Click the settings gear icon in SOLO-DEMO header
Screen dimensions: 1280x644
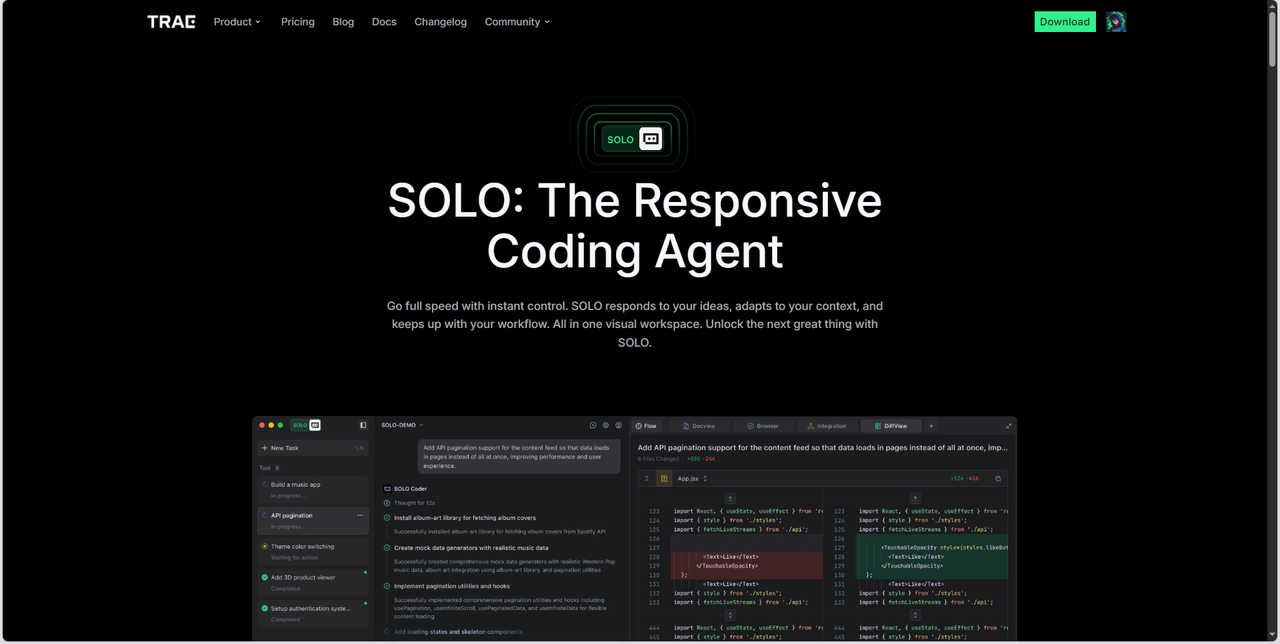[606, 425]
